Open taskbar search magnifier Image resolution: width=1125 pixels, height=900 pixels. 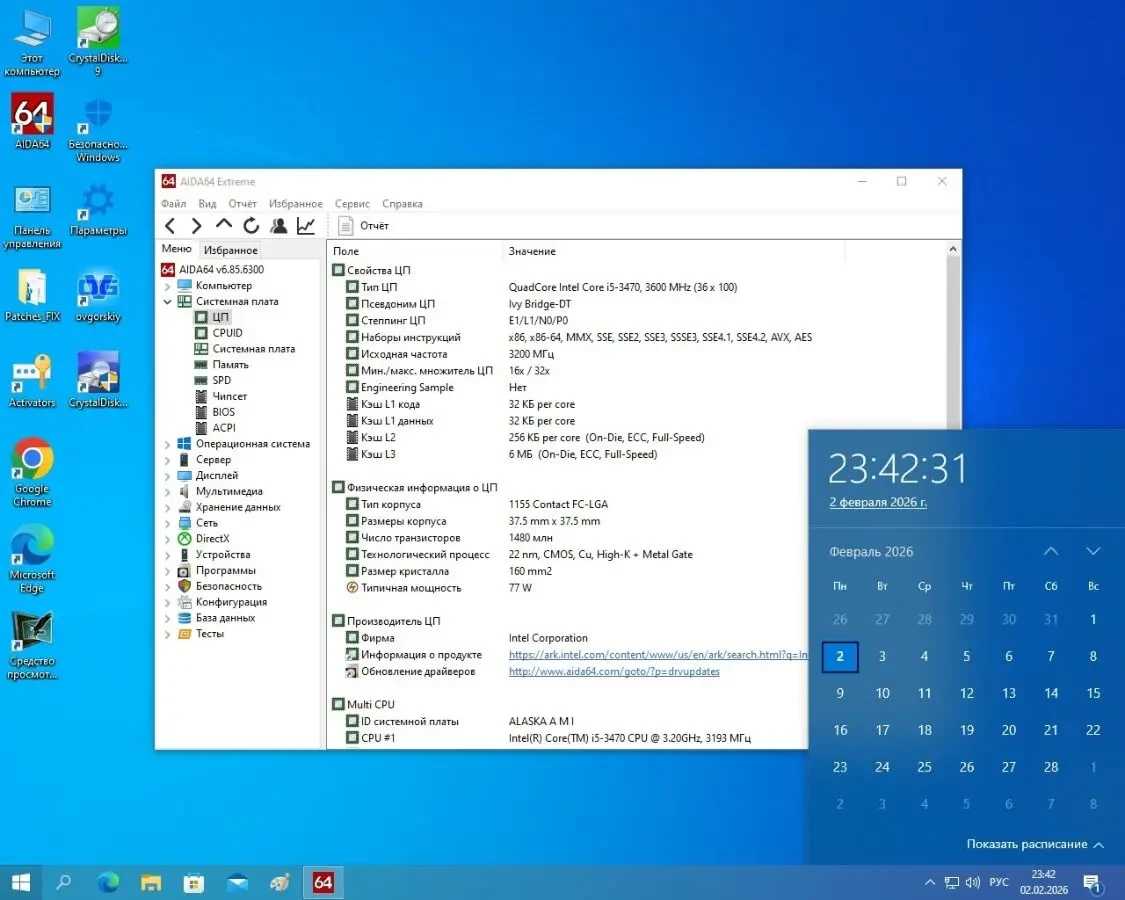(x=64, y=882)
